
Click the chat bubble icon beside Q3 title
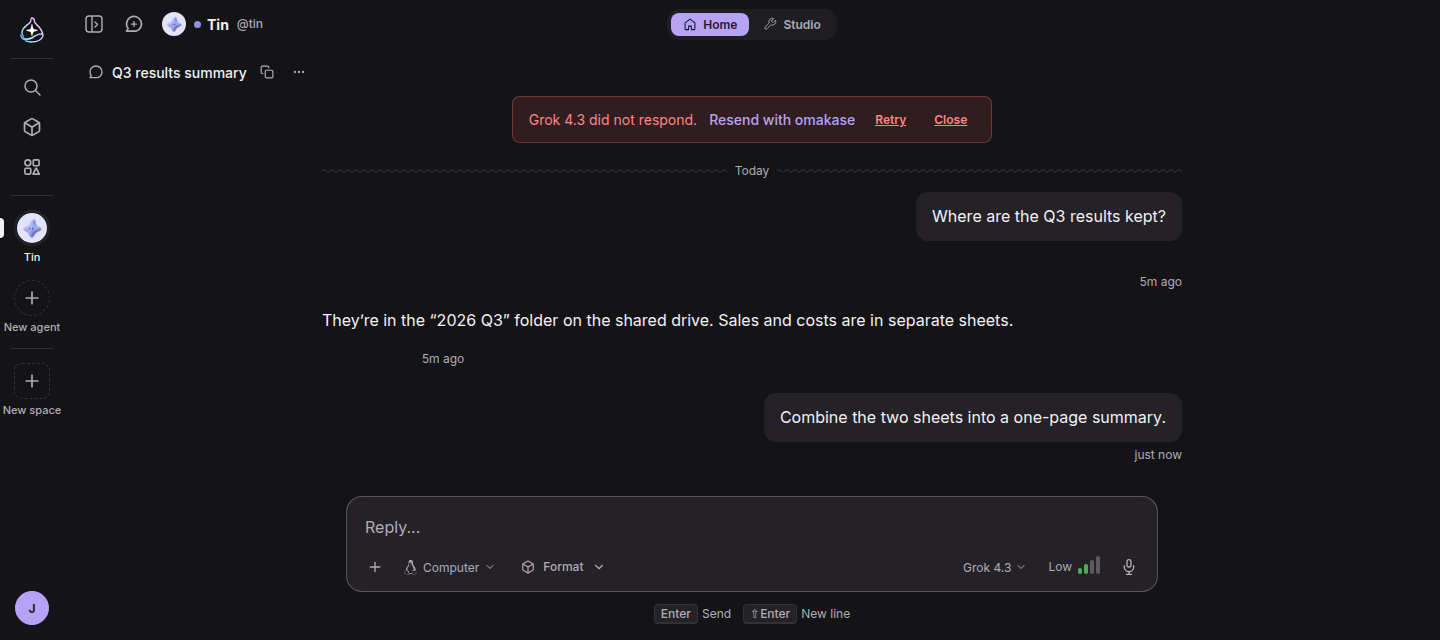click(96, 72)
